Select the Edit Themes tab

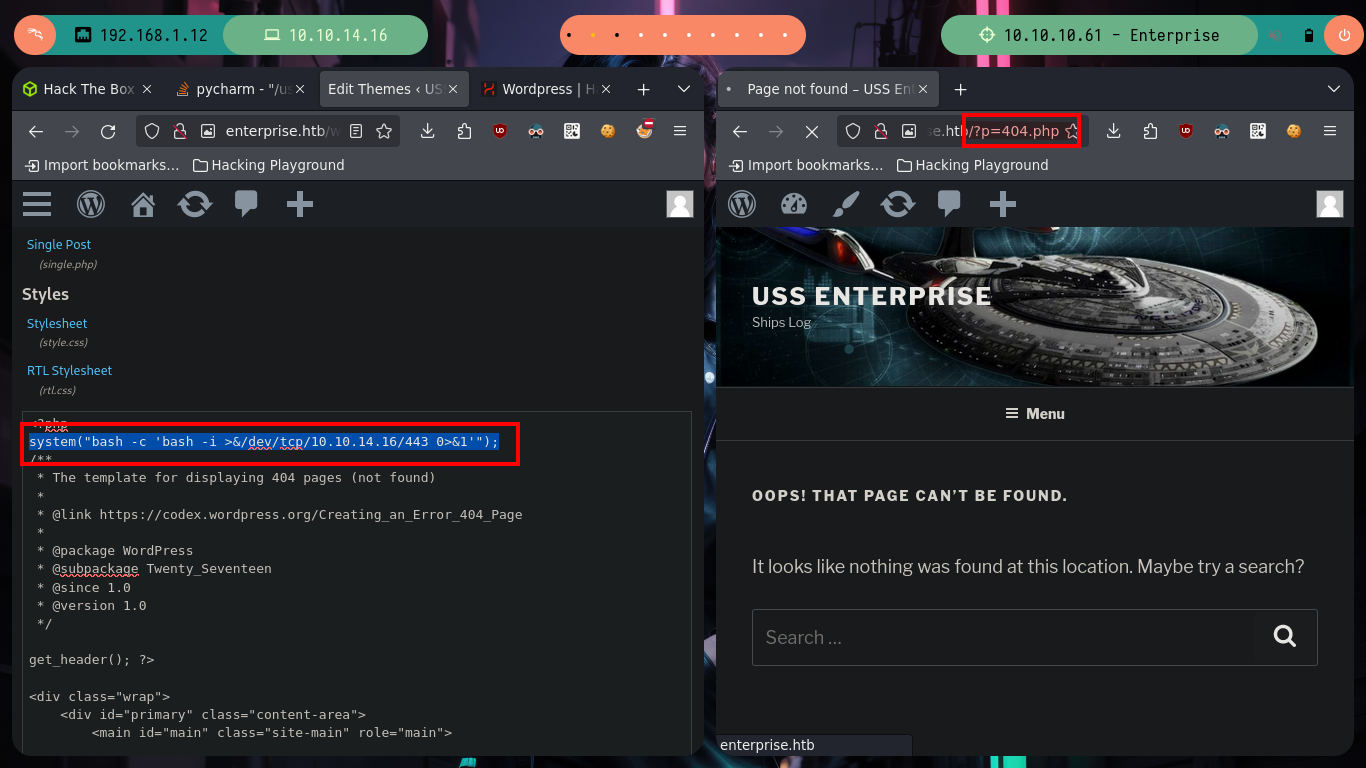point(393,89)
